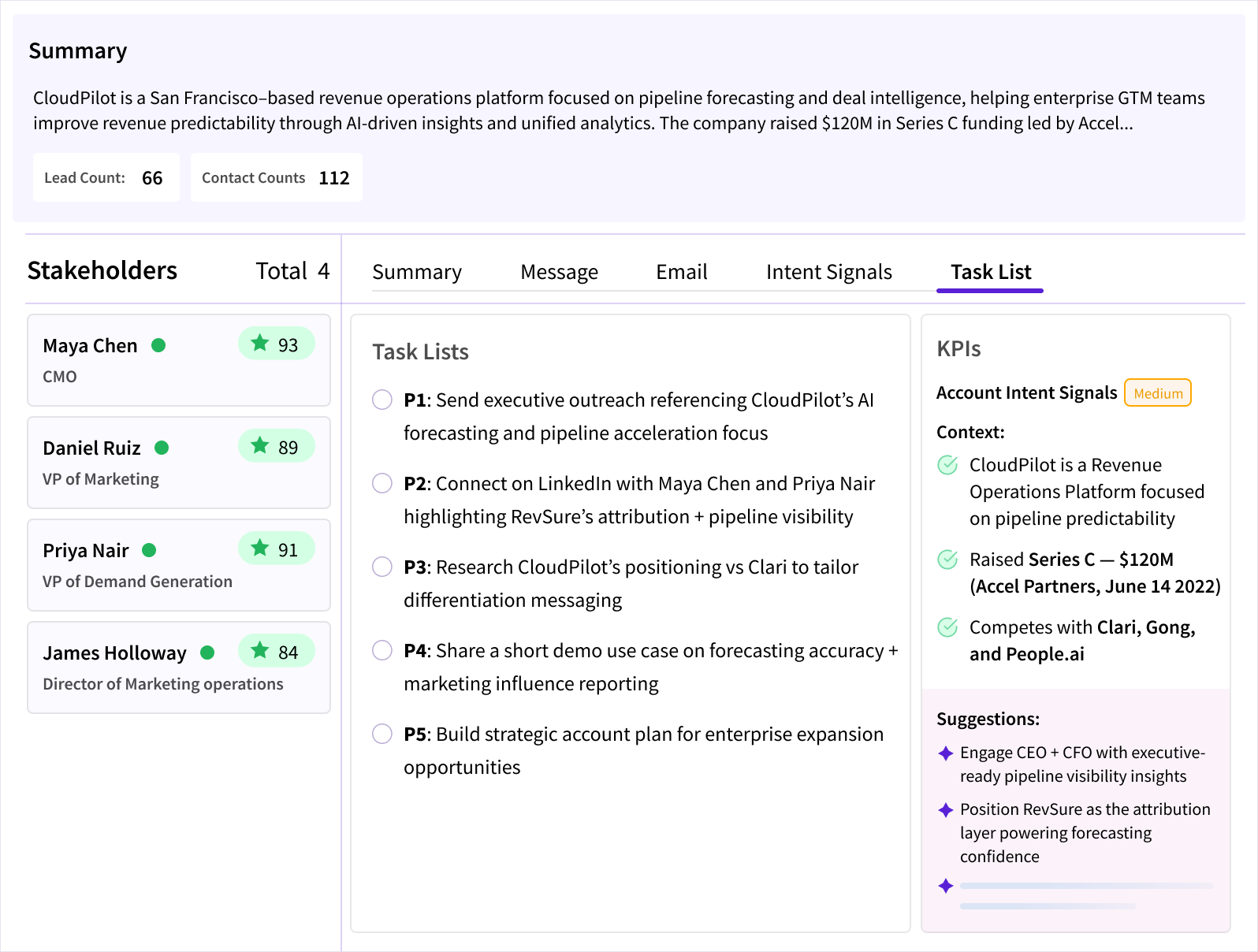Click Account Intent Signals label

coord(1026,392)
